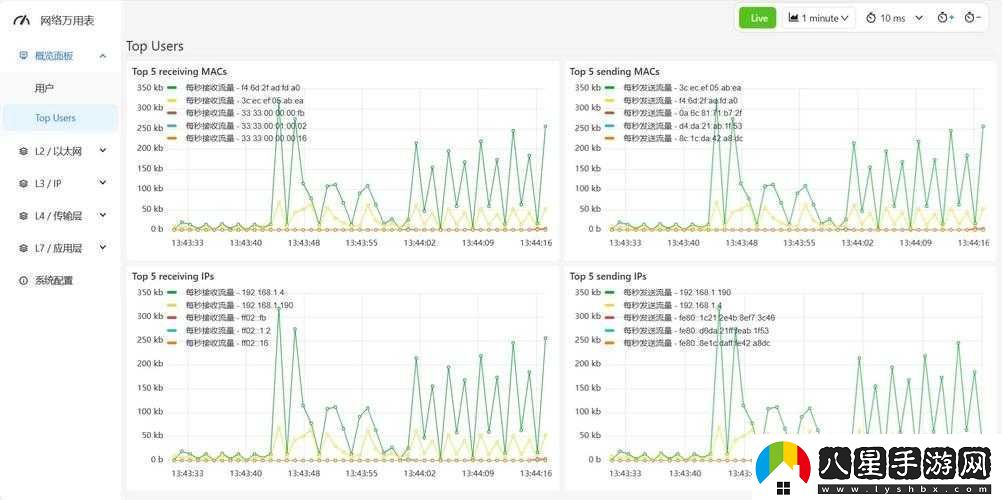The image size is (1002, 500).
Task: Click the 13:44:02 label in sending MACs chart
Action: [x=858, y=243]
